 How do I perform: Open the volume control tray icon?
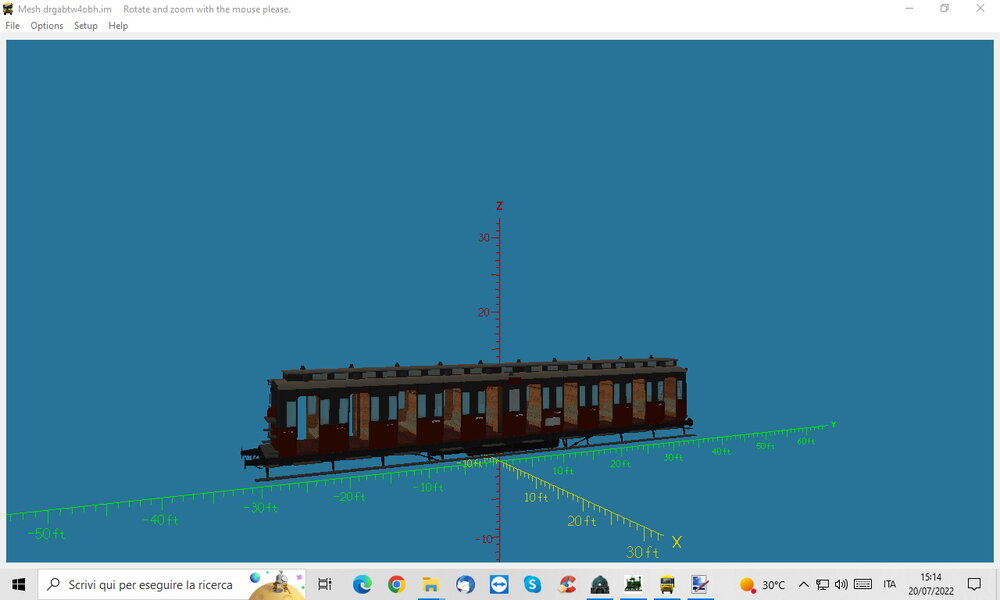tap(841, 584)
